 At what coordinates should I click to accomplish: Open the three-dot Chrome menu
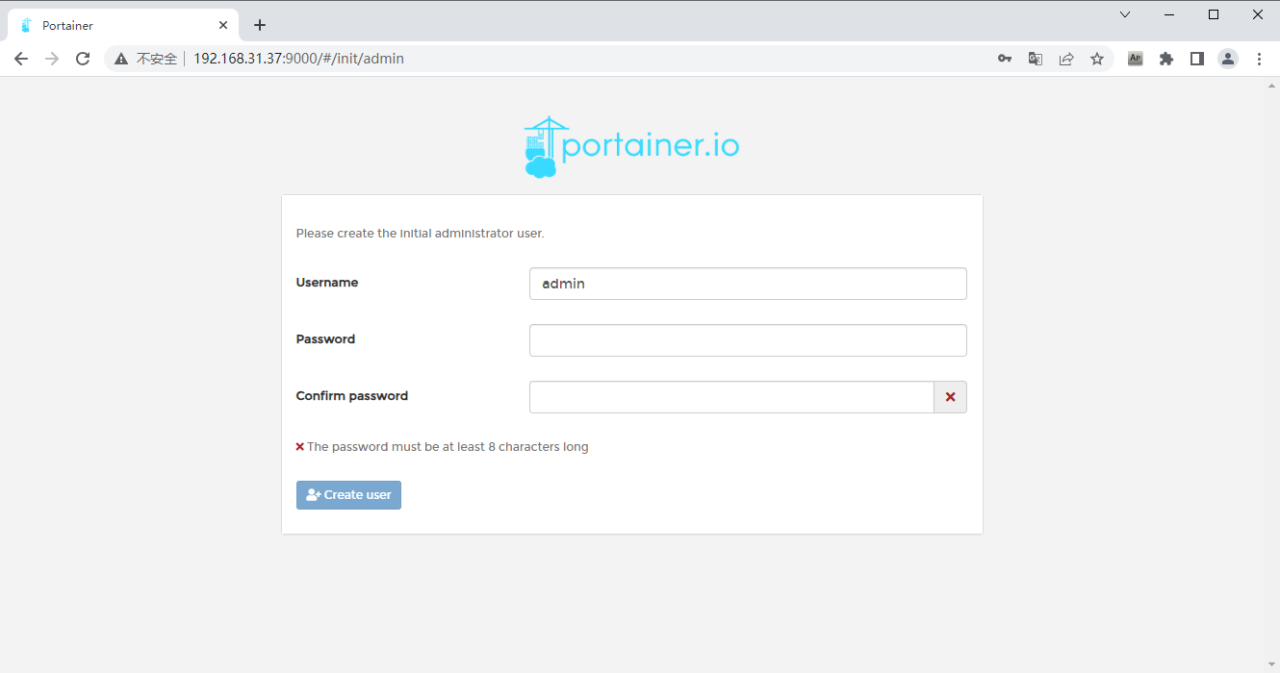1259,58
